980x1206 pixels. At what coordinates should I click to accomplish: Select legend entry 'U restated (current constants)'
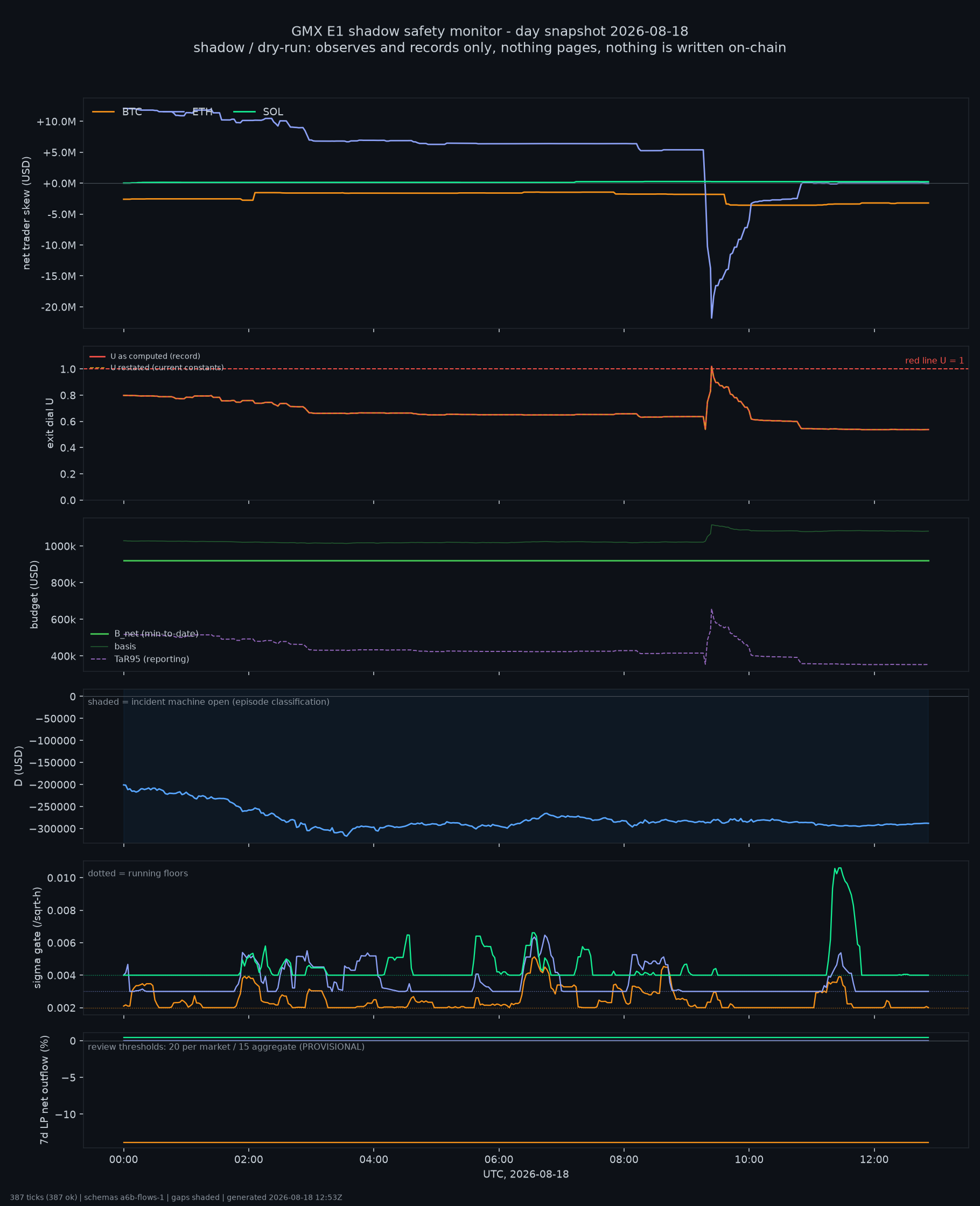[167, 367]
